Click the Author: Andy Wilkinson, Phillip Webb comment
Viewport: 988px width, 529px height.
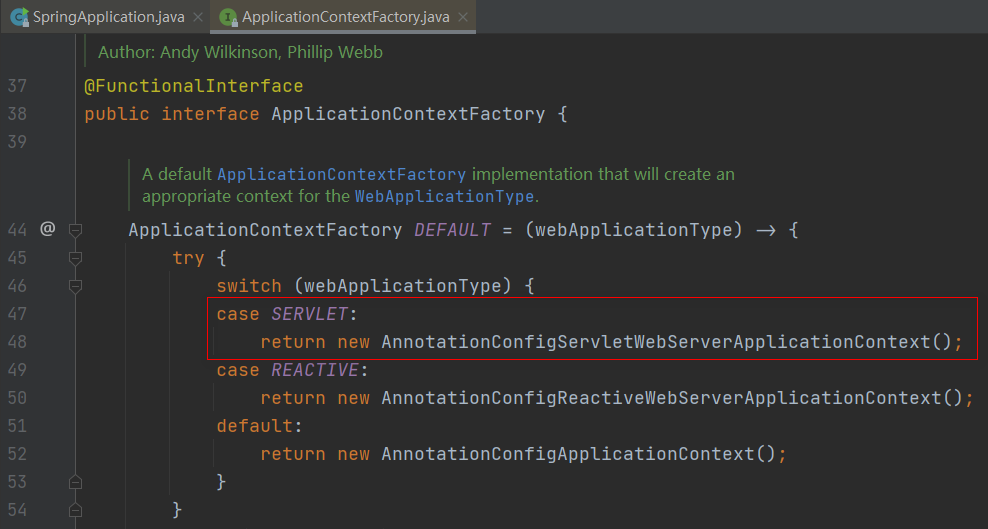coord(240,52)
